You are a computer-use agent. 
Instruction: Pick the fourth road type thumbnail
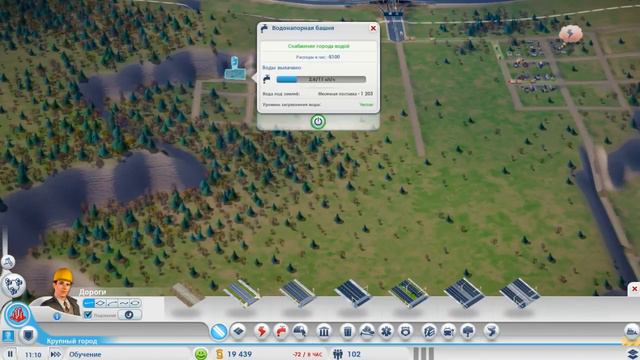(x=353, y=293)
